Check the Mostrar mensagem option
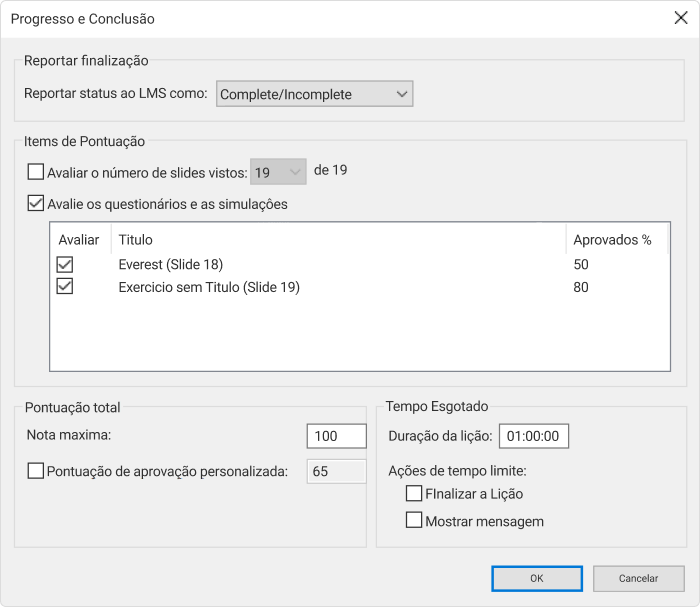Screen dimensions: 700x607 coord(414,520)
